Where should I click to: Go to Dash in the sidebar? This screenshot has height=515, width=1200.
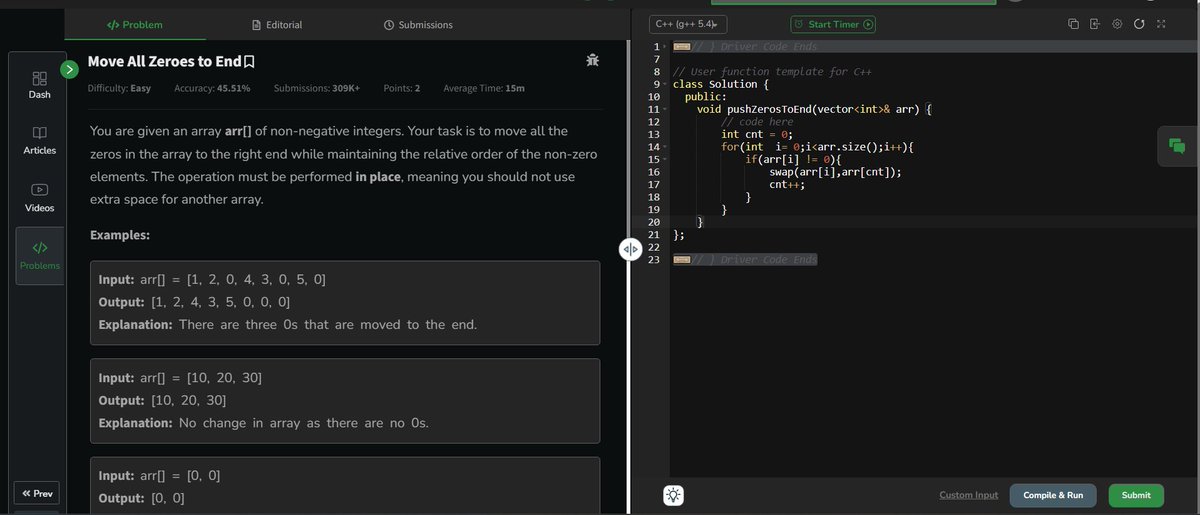[40, 85]
